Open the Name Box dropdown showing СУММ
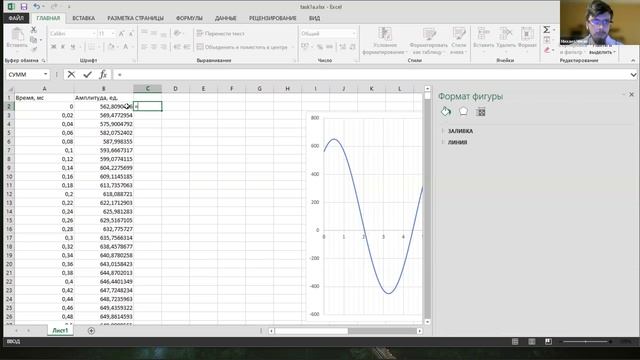Image resolution: width=640 pixels, height=360 pixels. pos(45,74)
